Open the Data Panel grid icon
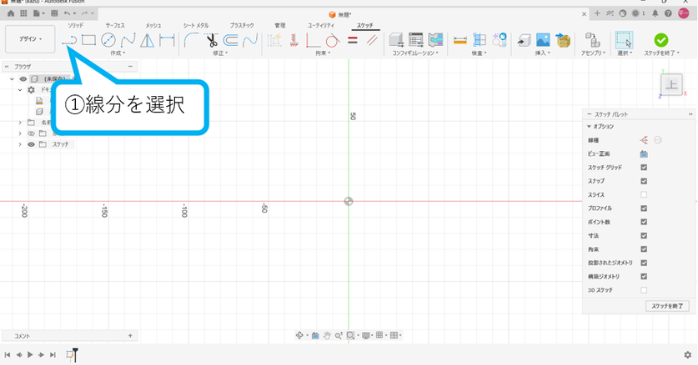This screenshot has width=698, height=365. pos(24,13)
